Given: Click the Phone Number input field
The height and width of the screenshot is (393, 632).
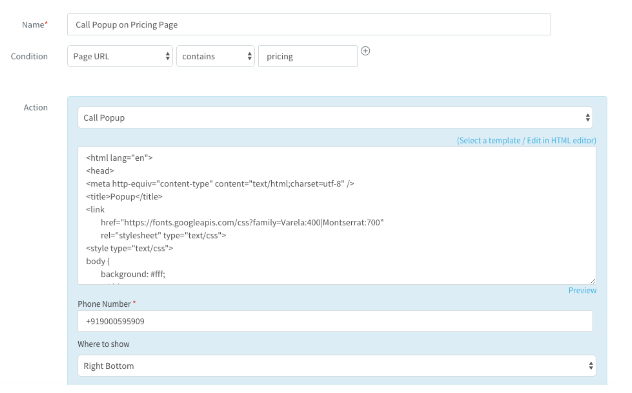Looking at the screenshot, I should 335,321.
